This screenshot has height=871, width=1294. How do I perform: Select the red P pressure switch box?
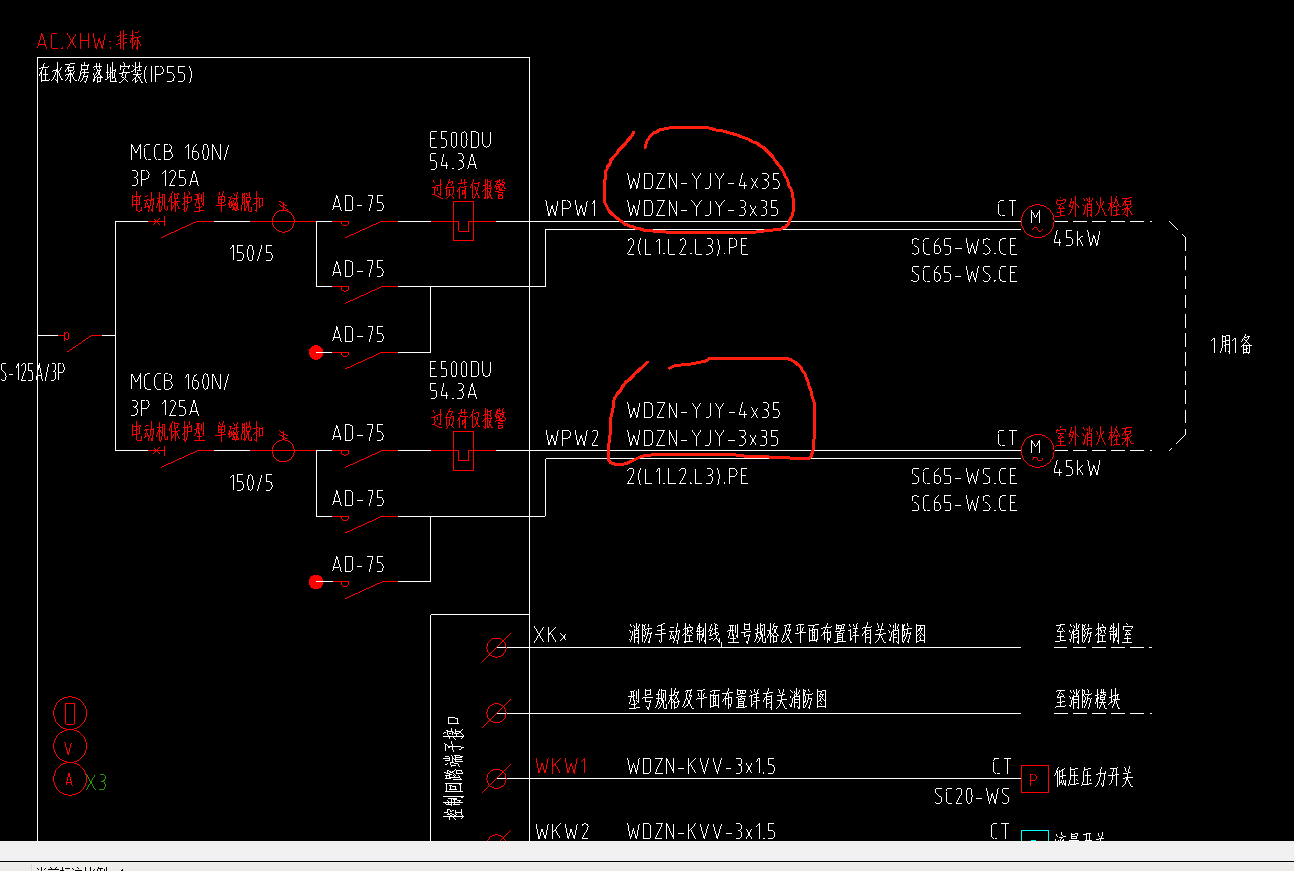tap(1034, 778)
